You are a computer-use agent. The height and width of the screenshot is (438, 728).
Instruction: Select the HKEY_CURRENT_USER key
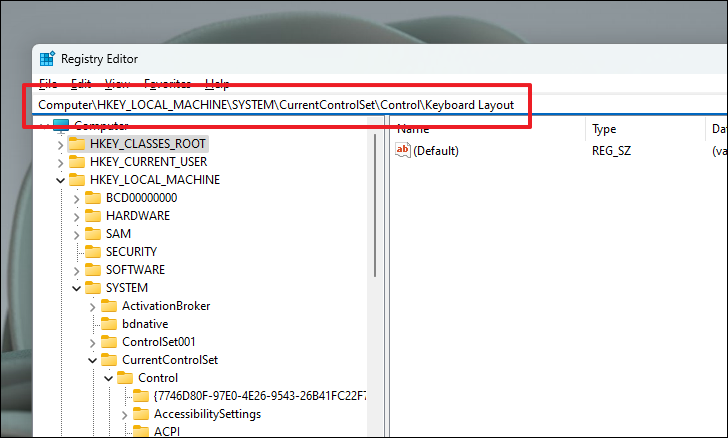(149, 162)
